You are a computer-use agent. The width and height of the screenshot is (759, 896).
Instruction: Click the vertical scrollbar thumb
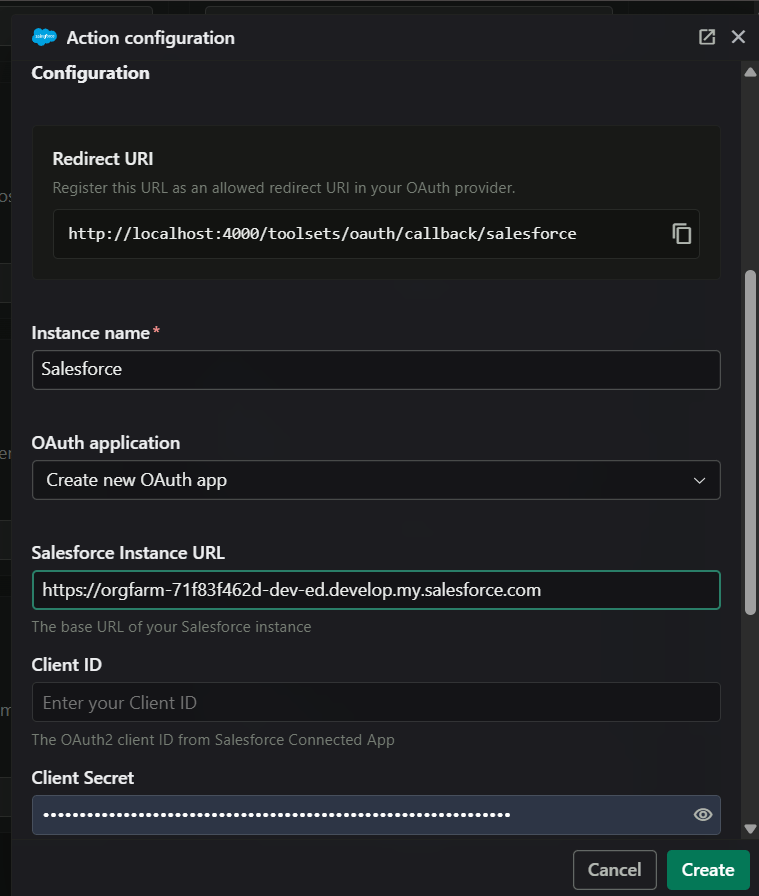tap(750, 443)
